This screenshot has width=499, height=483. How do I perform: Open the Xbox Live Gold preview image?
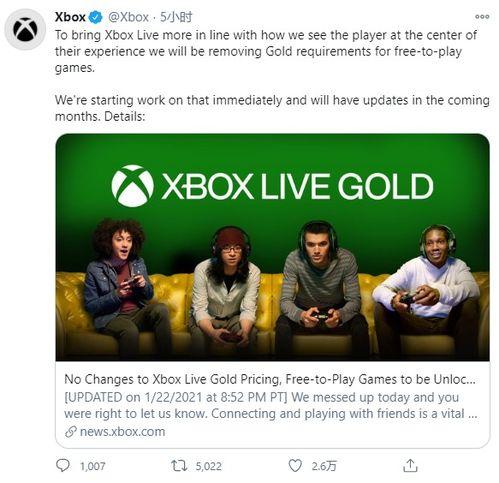pyautogui.click(x=272, y=247)
